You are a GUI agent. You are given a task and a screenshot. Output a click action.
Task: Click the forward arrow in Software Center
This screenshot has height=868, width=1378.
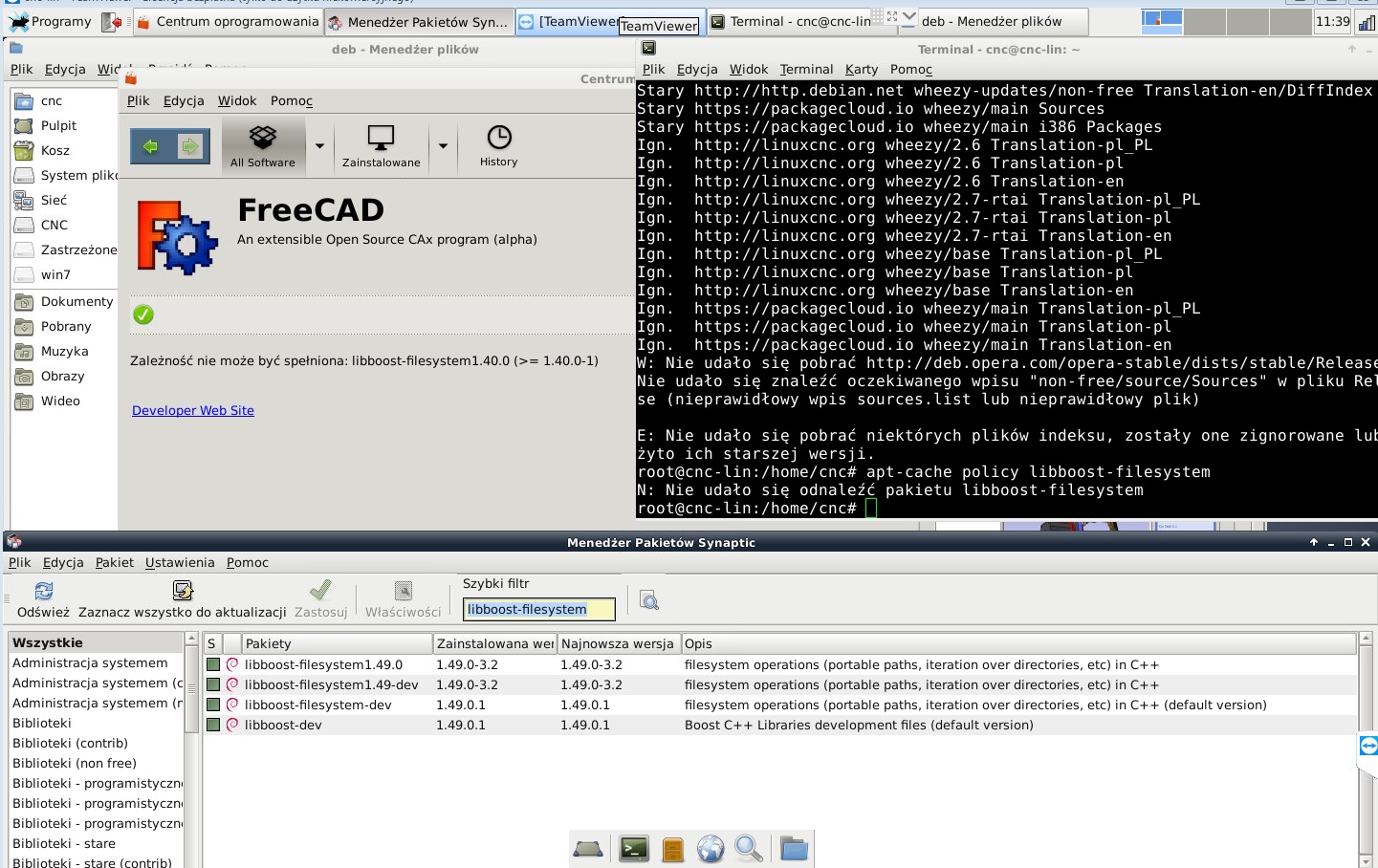coord(190,146)
